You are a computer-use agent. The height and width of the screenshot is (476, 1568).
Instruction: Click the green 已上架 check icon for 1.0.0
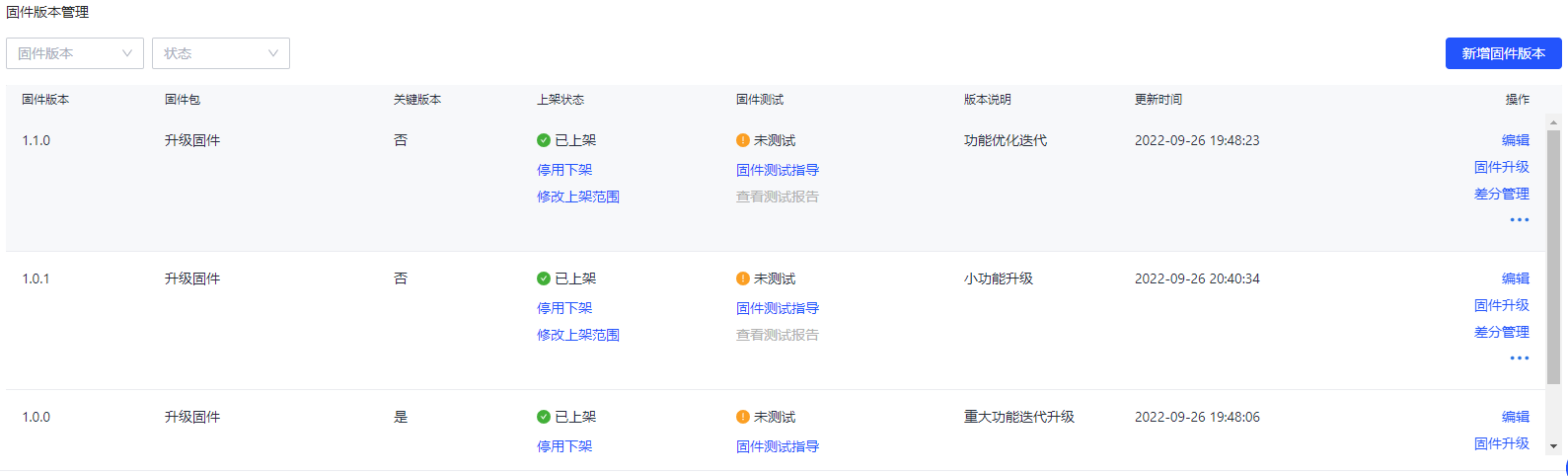(544, 417)
